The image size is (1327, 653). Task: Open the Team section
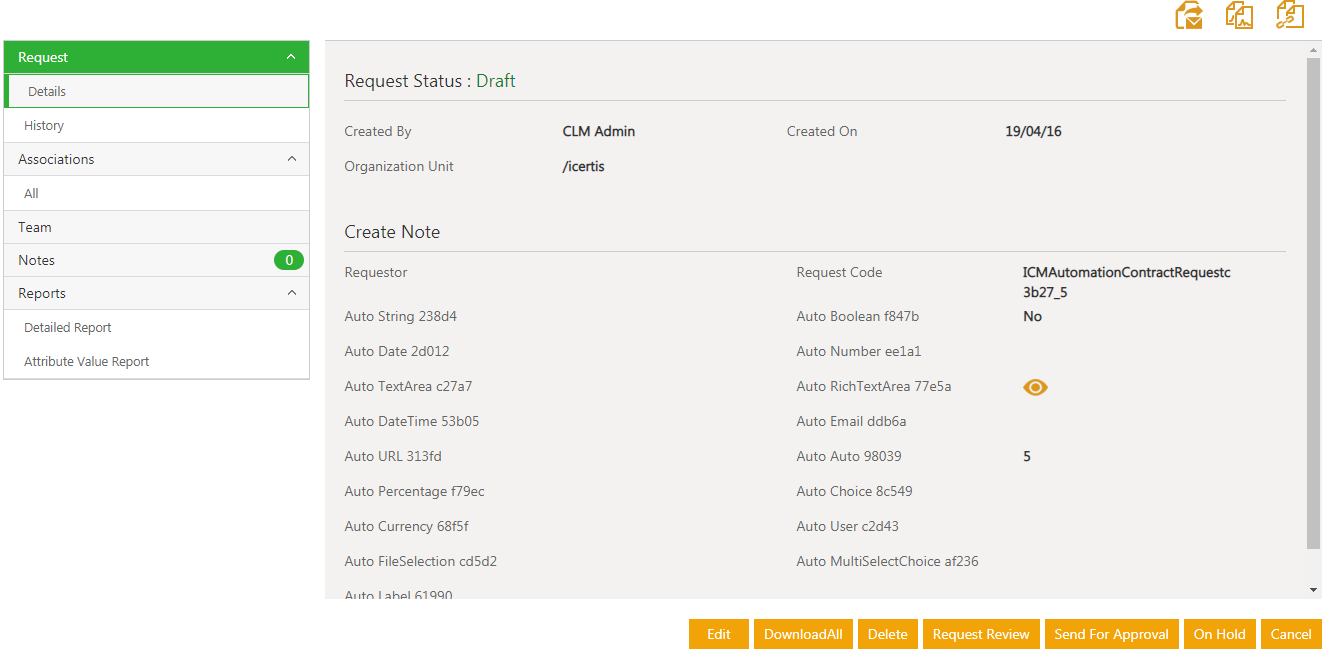tap(35, 227)
